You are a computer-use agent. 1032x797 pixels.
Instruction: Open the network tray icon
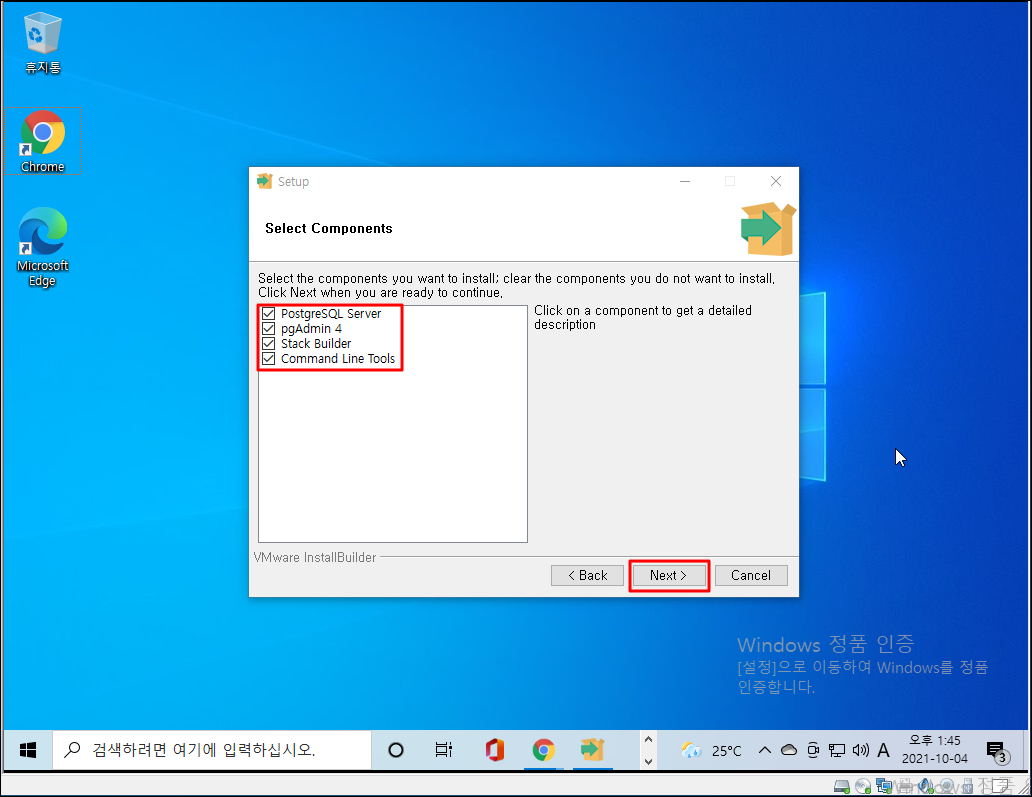(837, 750)
